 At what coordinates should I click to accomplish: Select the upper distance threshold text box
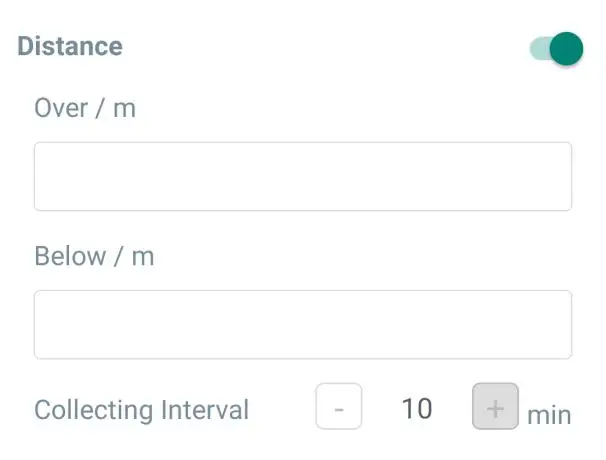[x=302, y=176]
